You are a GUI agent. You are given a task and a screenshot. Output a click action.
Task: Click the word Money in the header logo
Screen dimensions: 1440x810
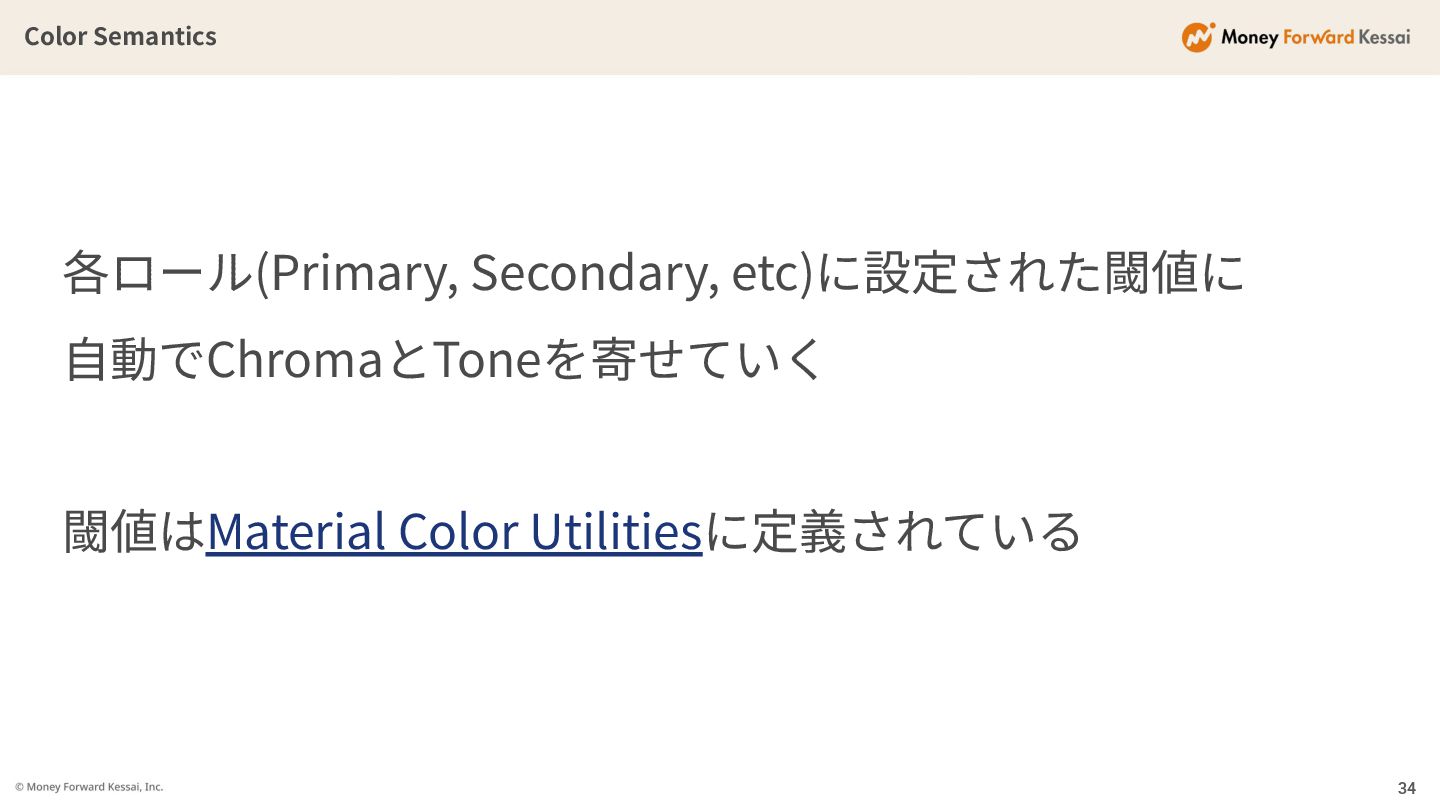click(1249, 38)
